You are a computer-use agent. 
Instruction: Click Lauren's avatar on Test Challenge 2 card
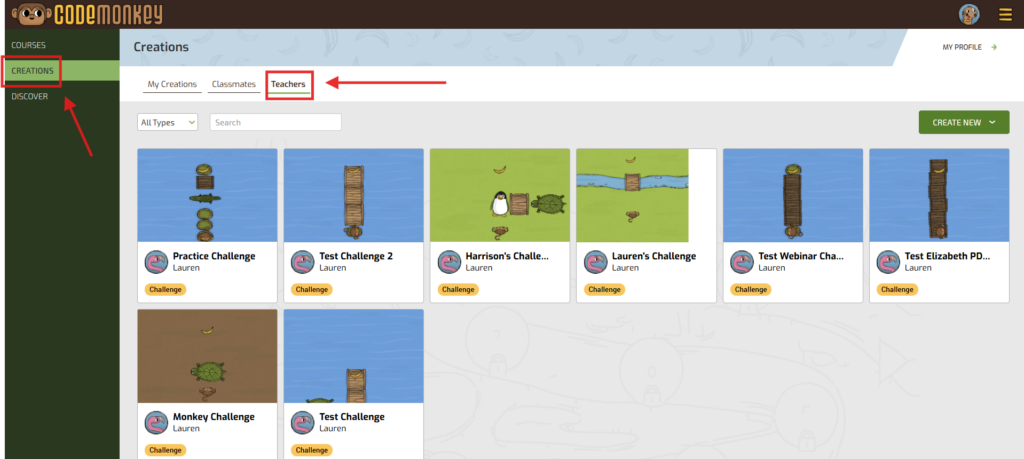coord(302,261)
